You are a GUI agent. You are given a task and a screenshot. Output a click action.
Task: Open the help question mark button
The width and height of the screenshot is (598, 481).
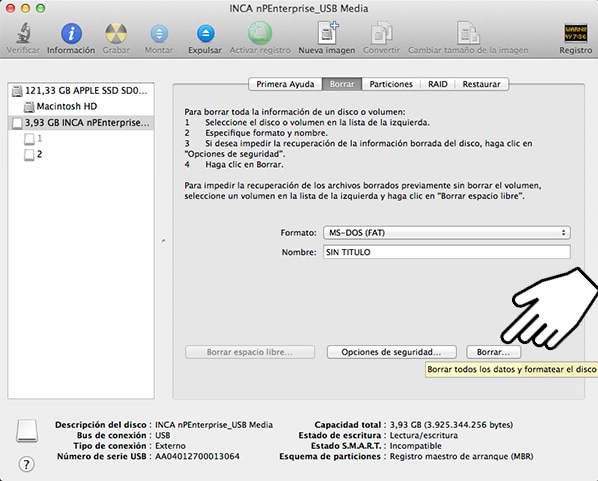[26, 464]
